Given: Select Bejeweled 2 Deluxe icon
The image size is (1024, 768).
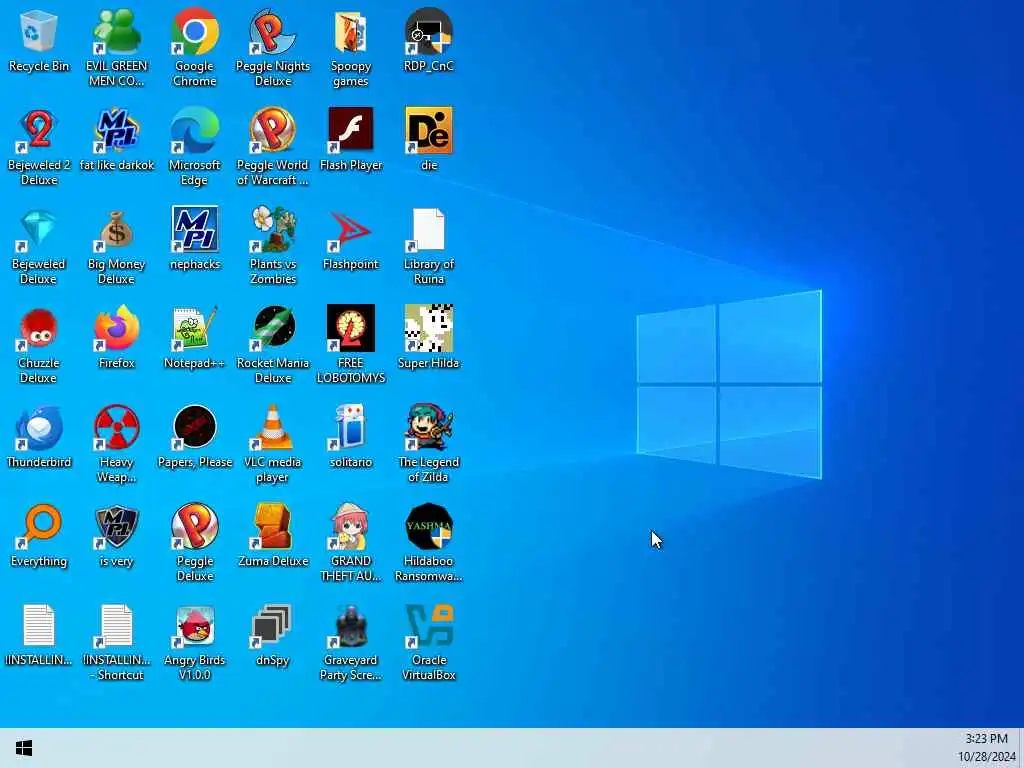Looking at the screenshot, I should point(39,130).
